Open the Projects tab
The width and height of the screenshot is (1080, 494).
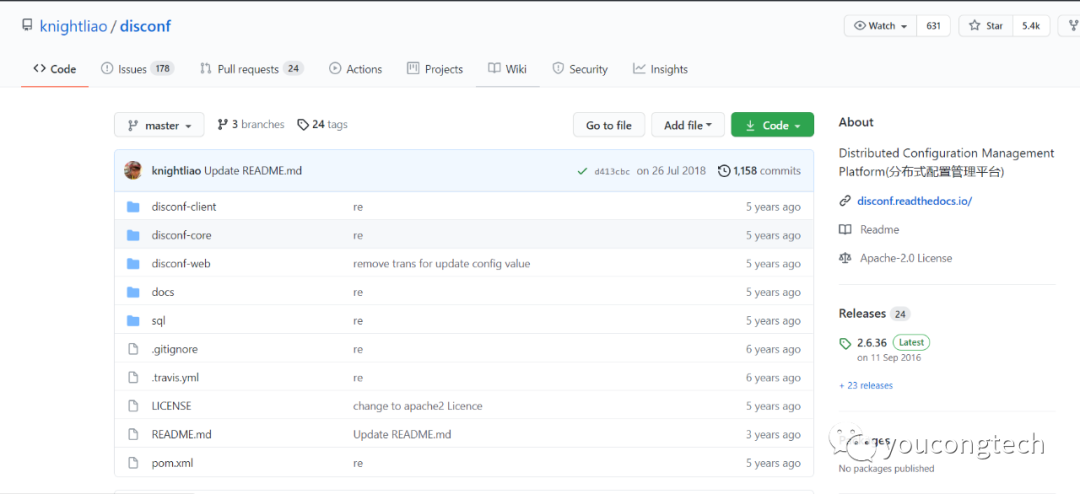[435, 69]
